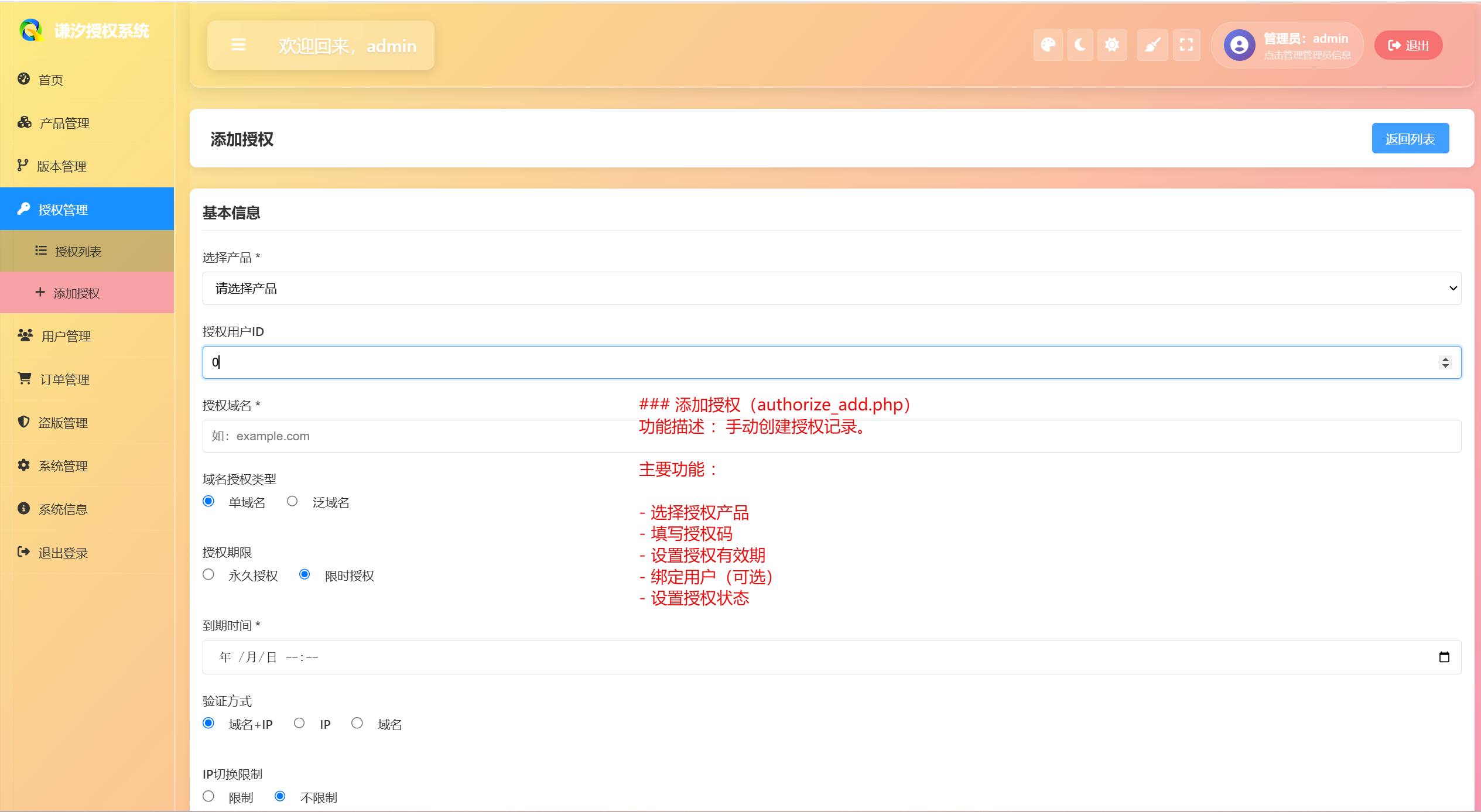
Task: Open 订单管理 menu
Action: [87, 379]
